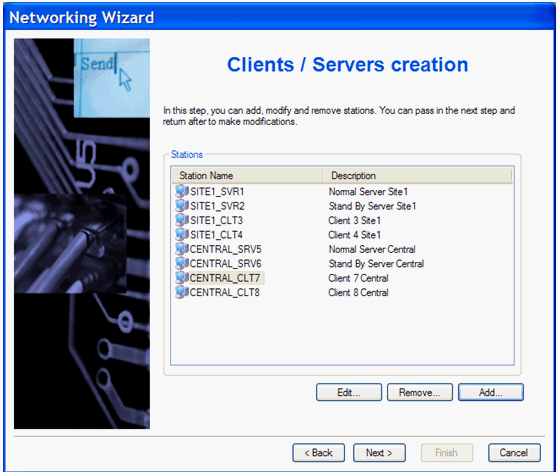Select the CENTRAL_CLT8 station name
The width and height of the screenshot is (558, 472).
click(x=225, y=292)
